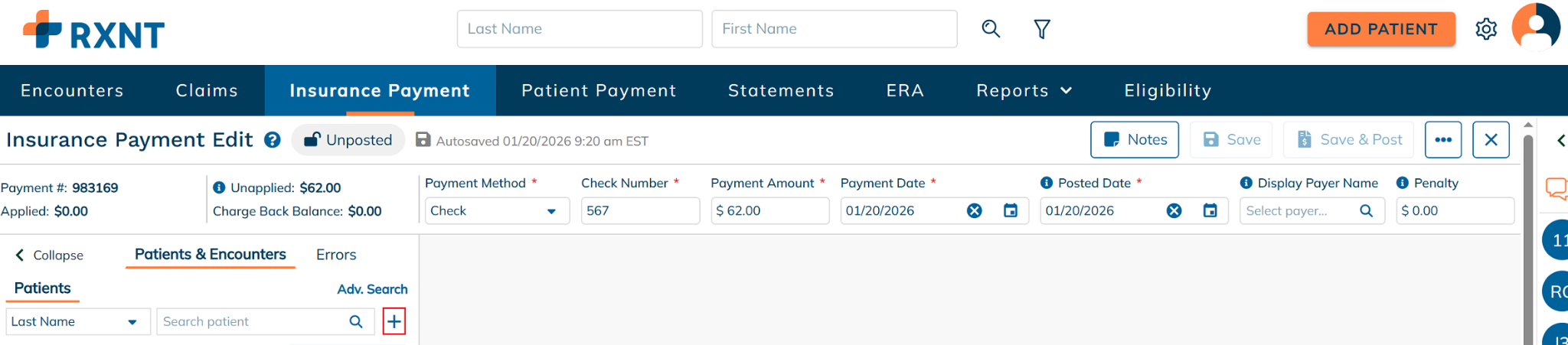The height and width of the screenshot is (345, 1568).
Task: Open the filter funnel icon
Action: click(x=1042, y=29)
